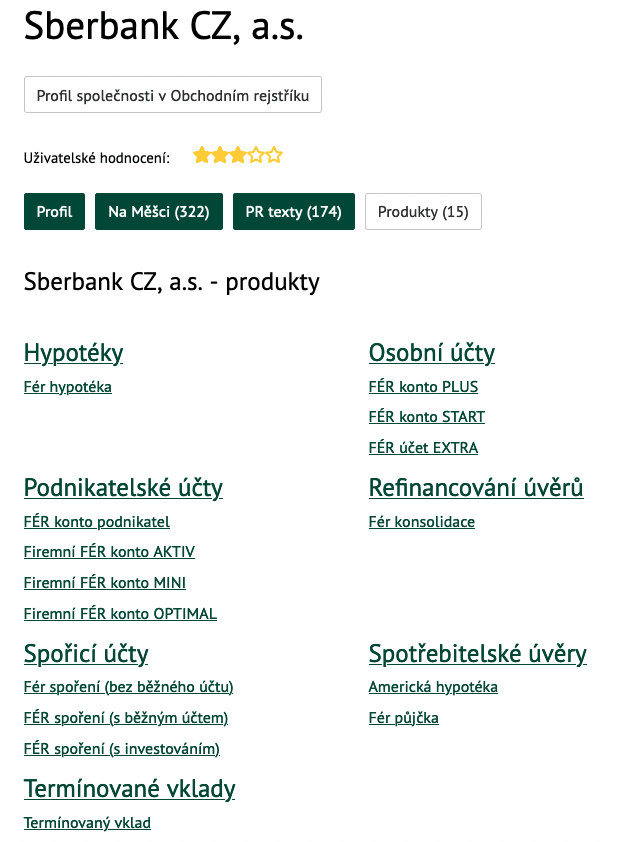Select the PR texty (174) tab

click(x=294, y=212)
